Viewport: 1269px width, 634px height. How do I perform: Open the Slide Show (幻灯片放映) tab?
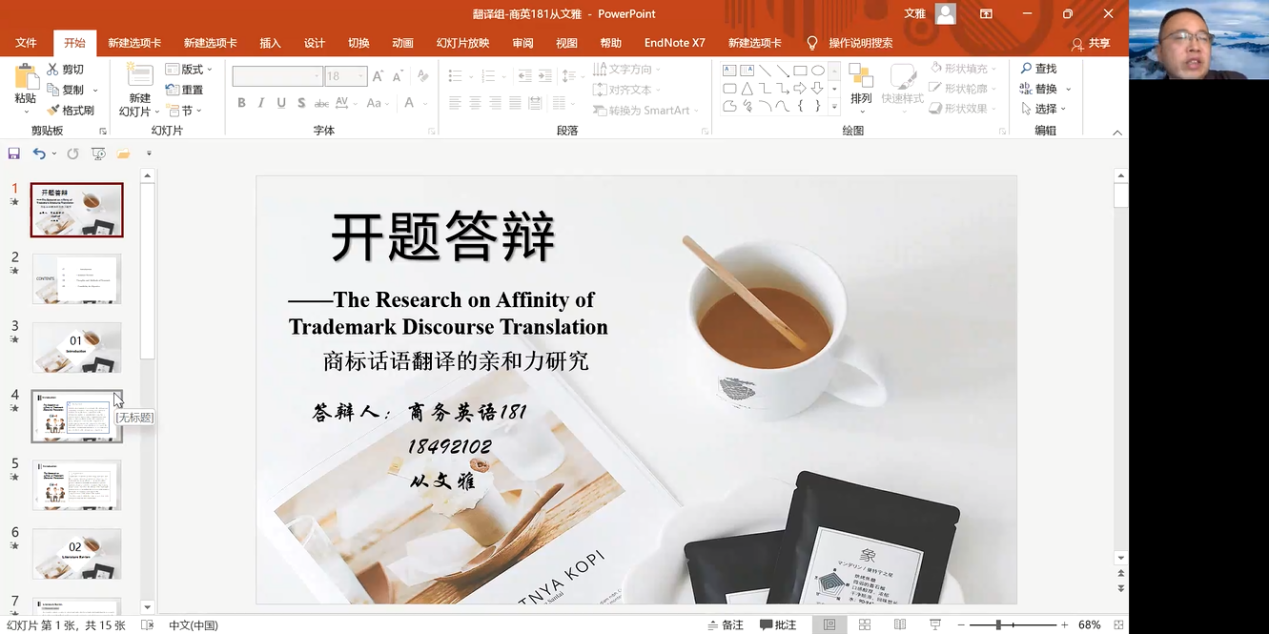(463, 43)
